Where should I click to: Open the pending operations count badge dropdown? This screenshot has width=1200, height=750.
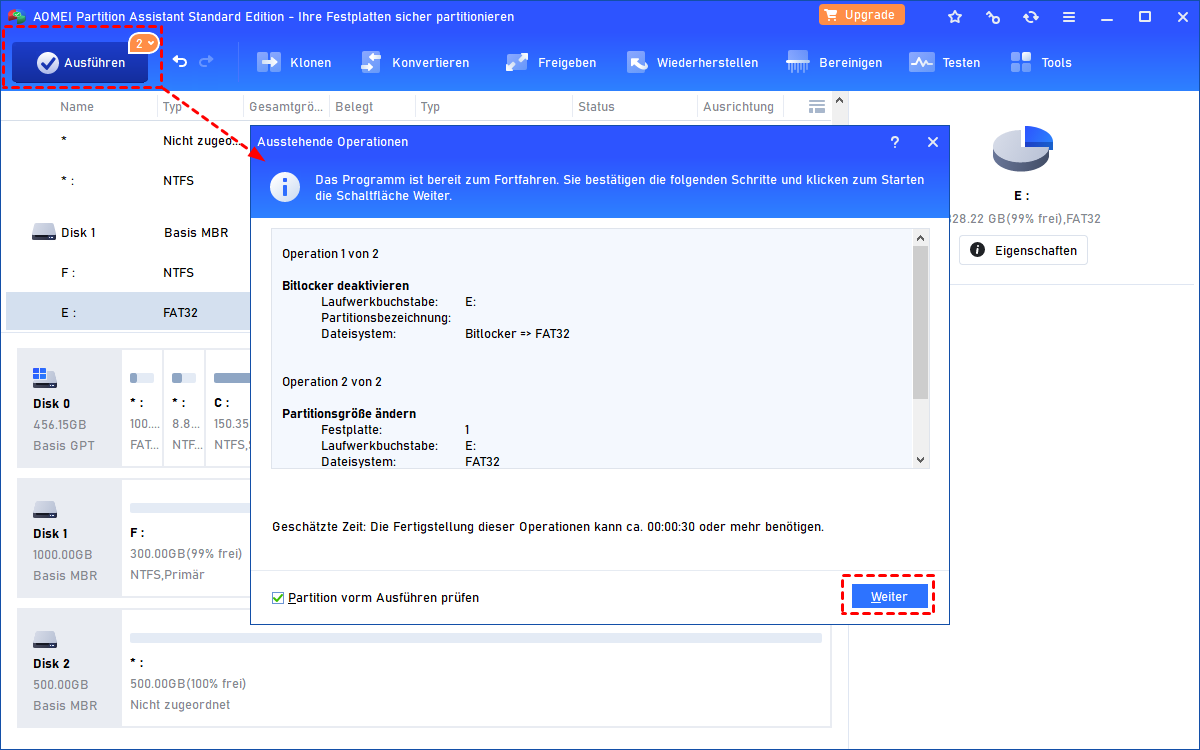(x=143, y=43)
